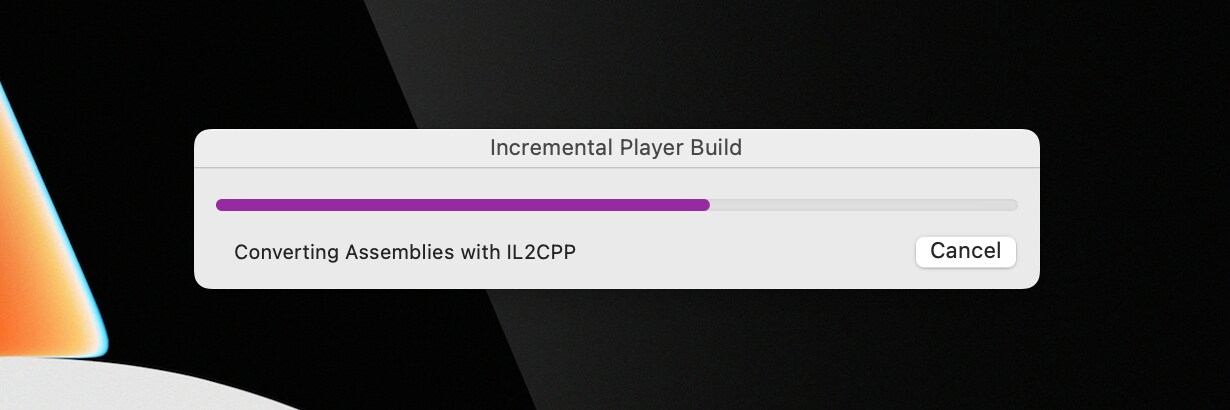The height and width of the screenshot is (410, 1230).
Task: Click the left start of the build progress bar
Action: coord(221,205)
